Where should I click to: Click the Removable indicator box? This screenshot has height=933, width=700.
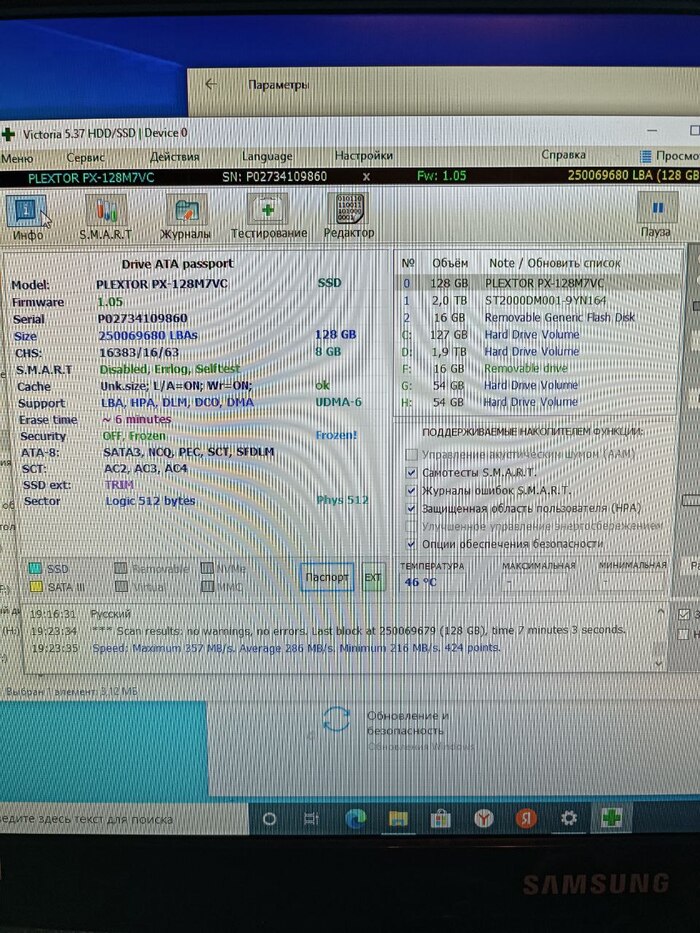point(120,568)
